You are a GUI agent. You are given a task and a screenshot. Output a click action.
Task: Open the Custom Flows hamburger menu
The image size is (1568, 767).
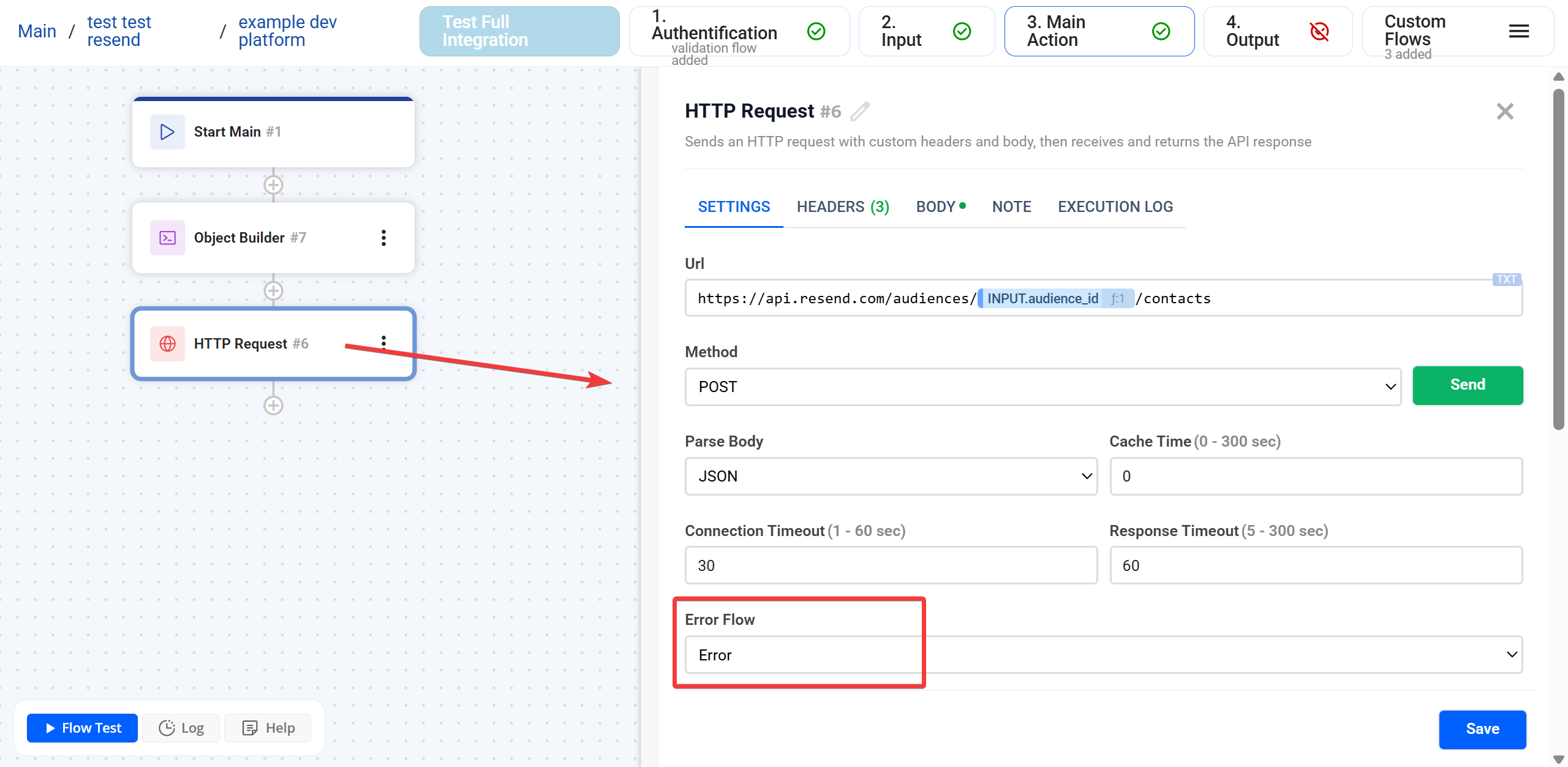1518,31
